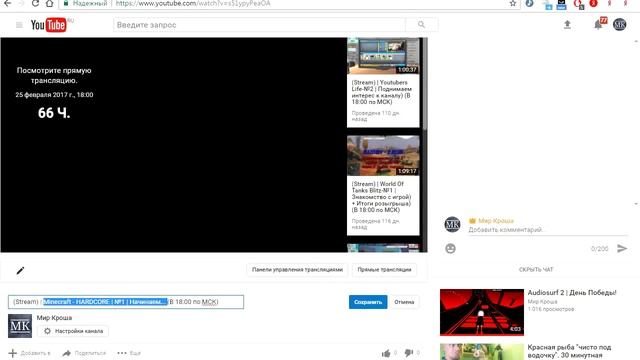Image resolution: width=640 pixels, height=360 pixels.
Task: Click the Share arrow icon
Action: (67, 353)
